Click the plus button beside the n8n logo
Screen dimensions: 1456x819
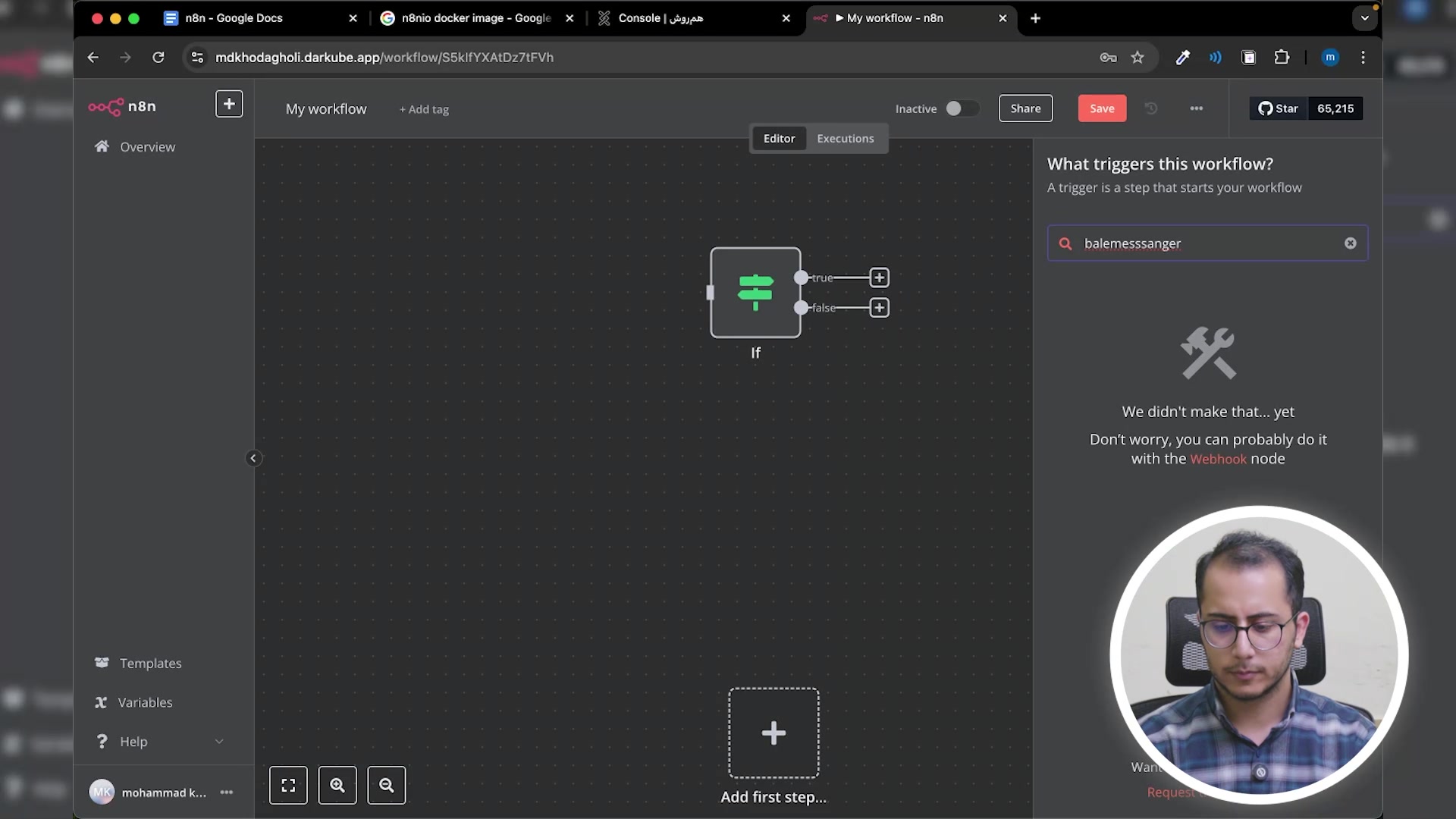pyautogui.click(x=229, y=104)
